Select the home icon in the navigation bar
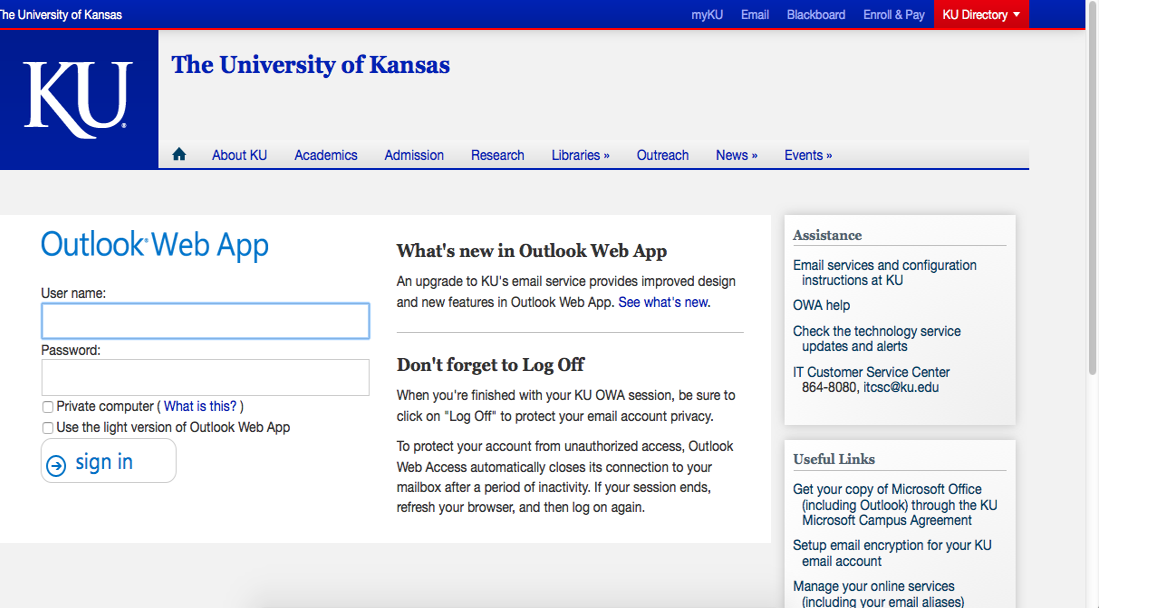The height and width of the screenshot is (608, 1158). point(178,154)
